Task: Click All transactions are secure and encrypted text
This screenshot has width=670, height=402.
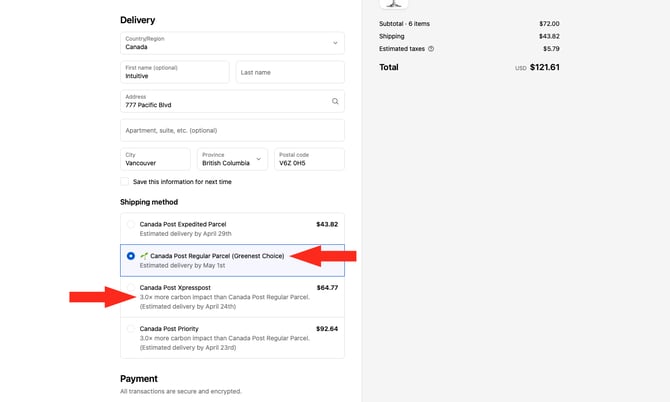Action: pos(181,391)
